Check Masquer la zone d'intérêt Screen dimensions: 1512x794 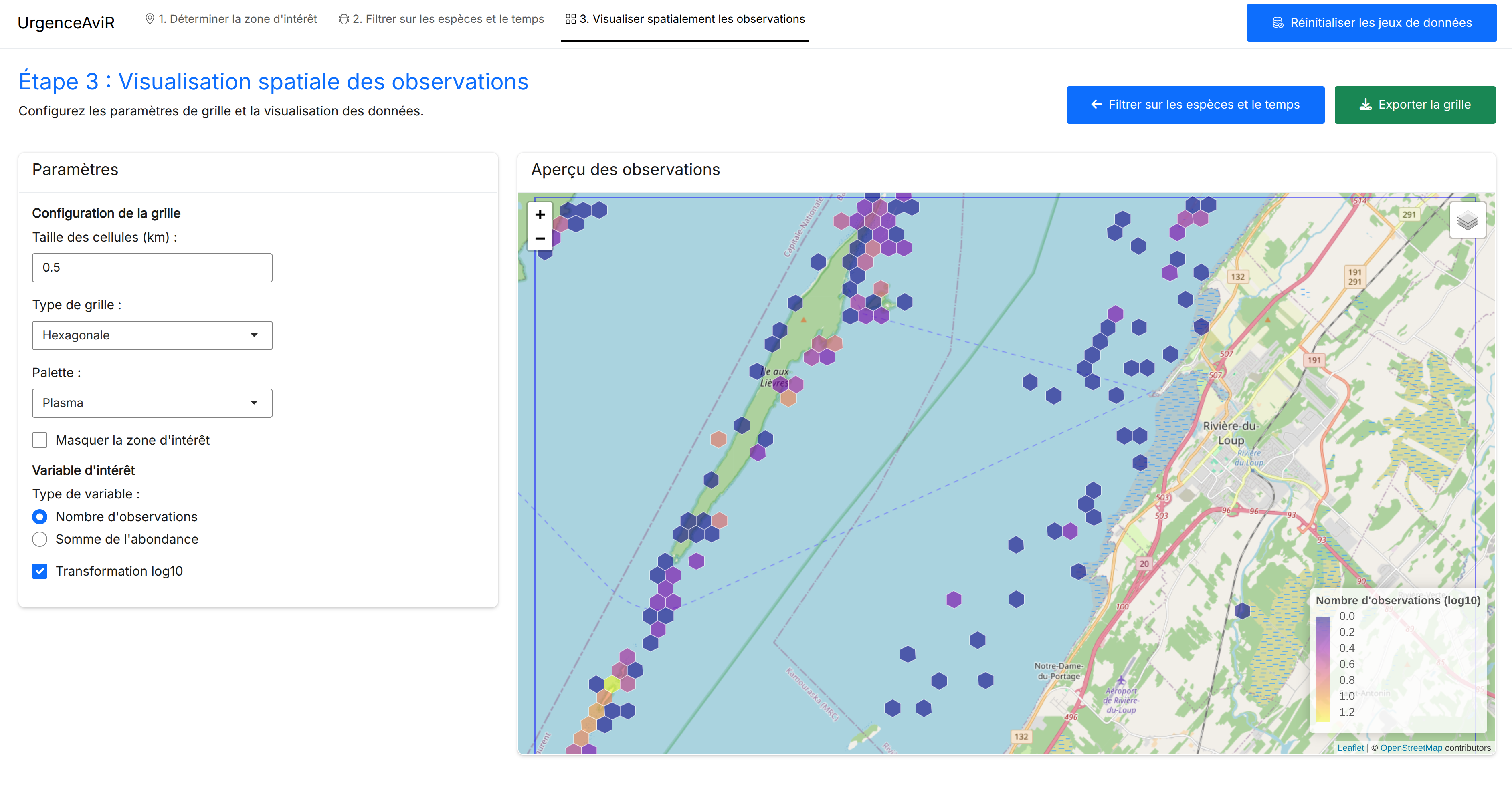[40, 440]
